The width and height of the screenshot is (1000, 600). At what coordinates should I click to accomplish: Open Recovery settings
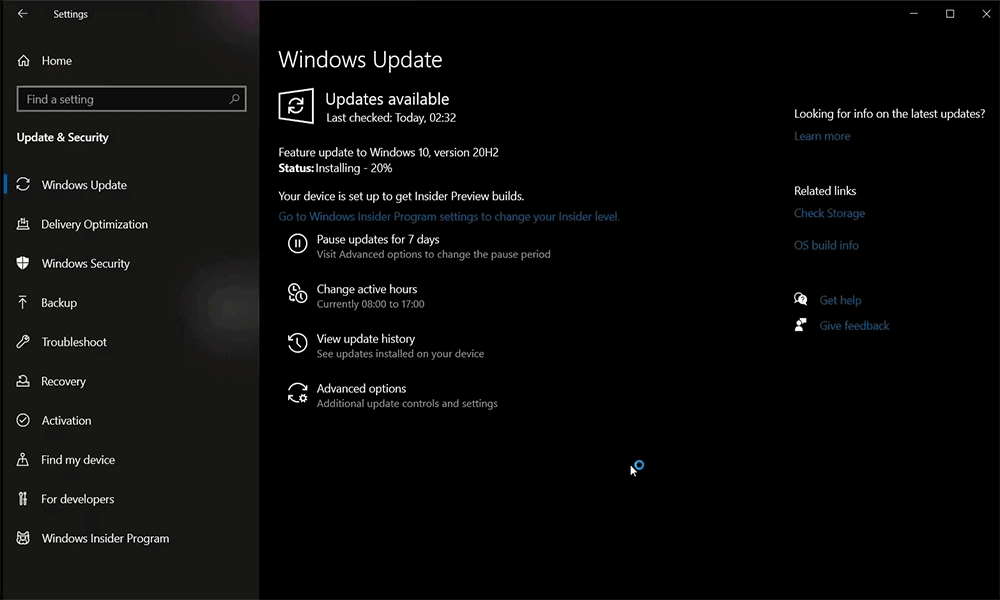tap(63, 381)
